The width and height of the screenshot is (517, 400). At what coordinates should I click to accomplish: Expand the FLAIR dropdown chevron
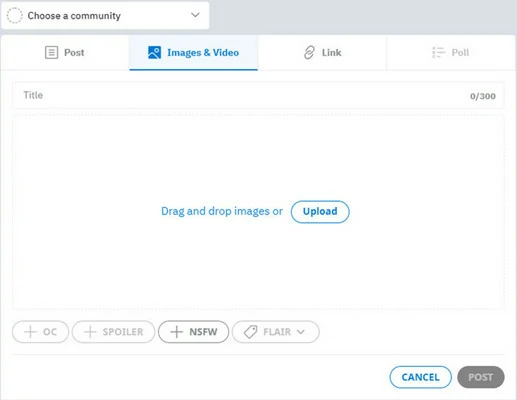pyautogui.click(x=301, y=332)
